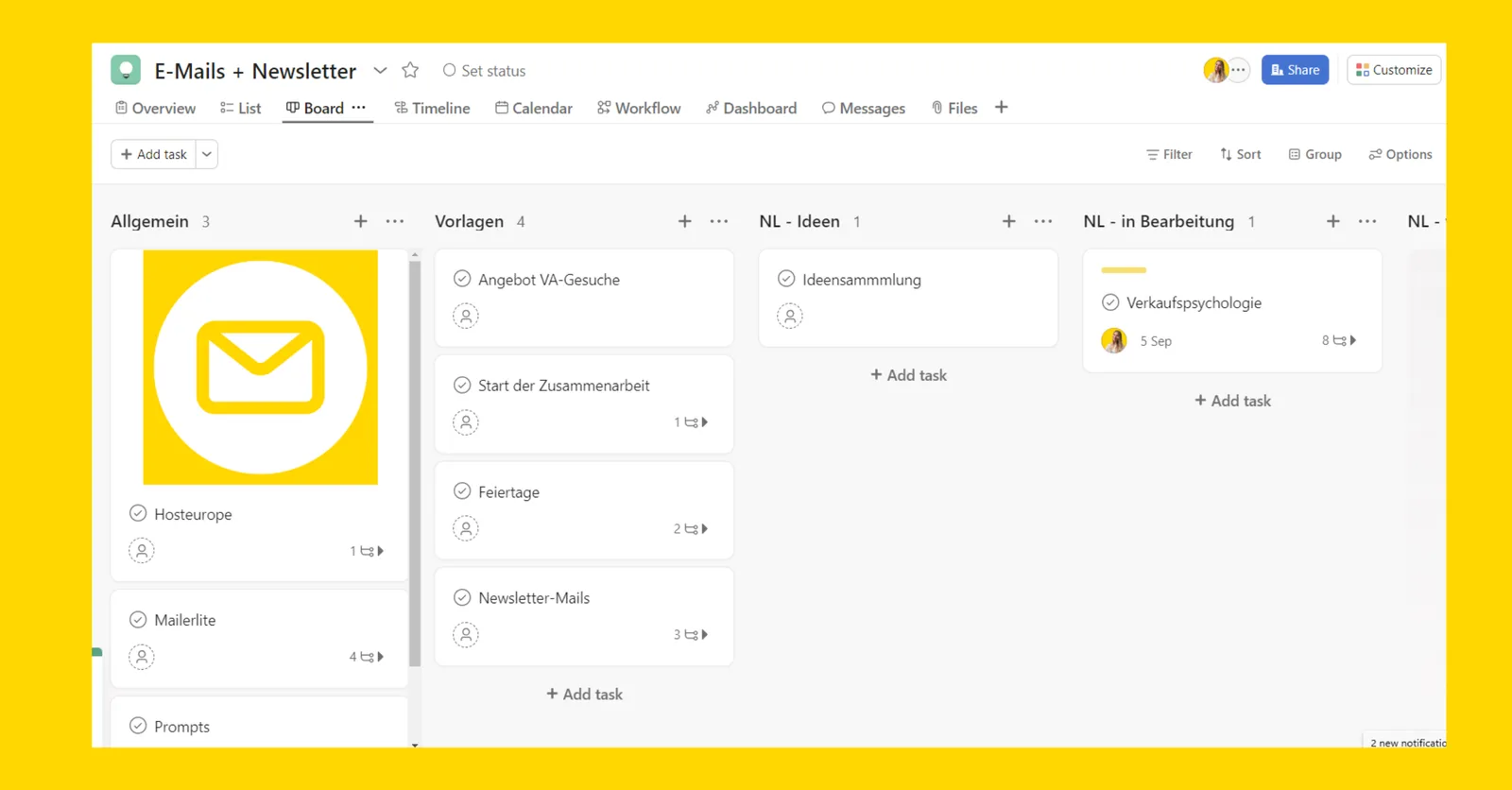The image size is (1512, 790).
Task: Click Set status
Action: coord(484,71)
